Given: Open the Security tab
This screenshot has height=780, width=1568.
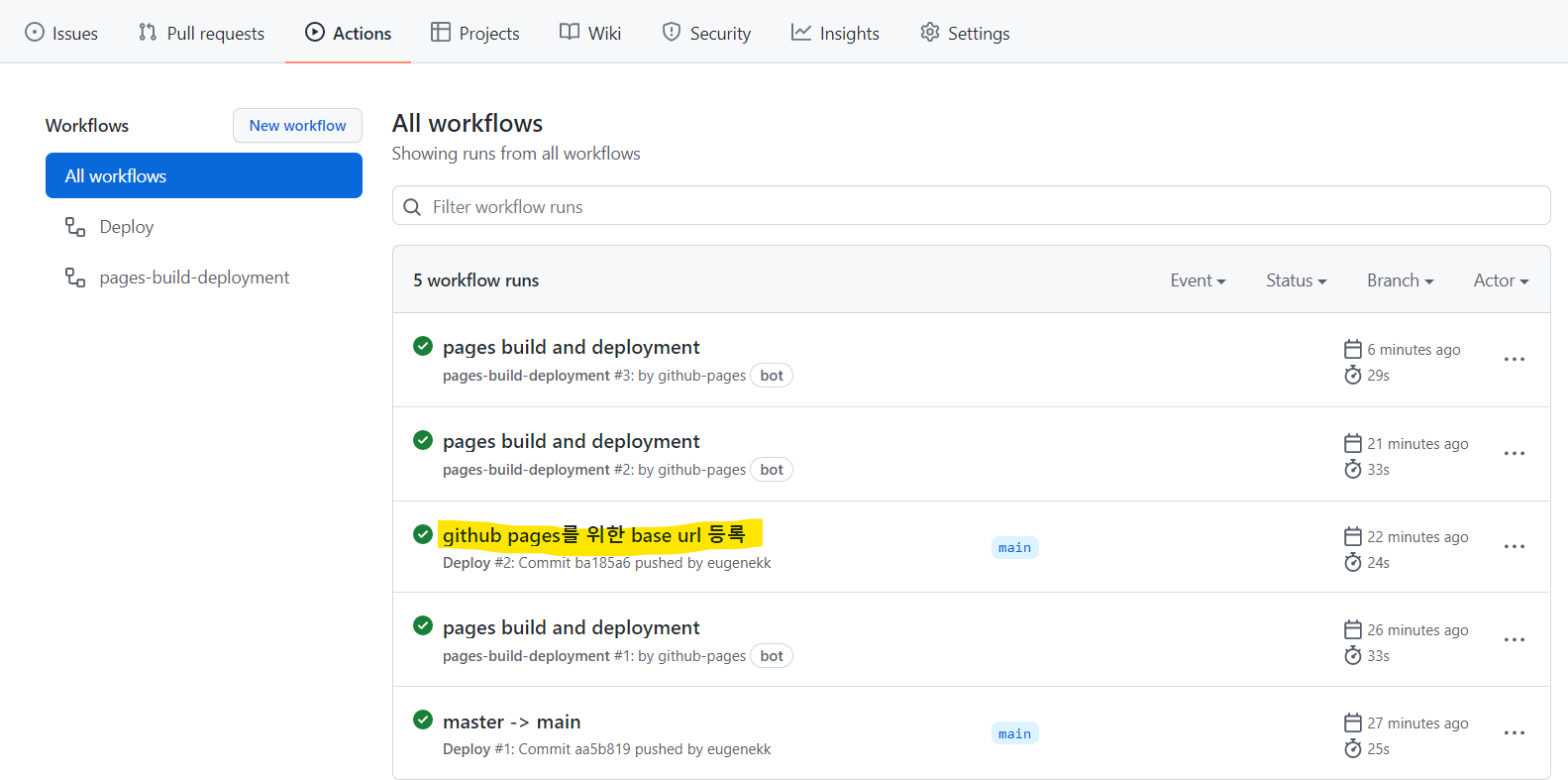Looking at the screenshot, I should [x=706, y=33].
